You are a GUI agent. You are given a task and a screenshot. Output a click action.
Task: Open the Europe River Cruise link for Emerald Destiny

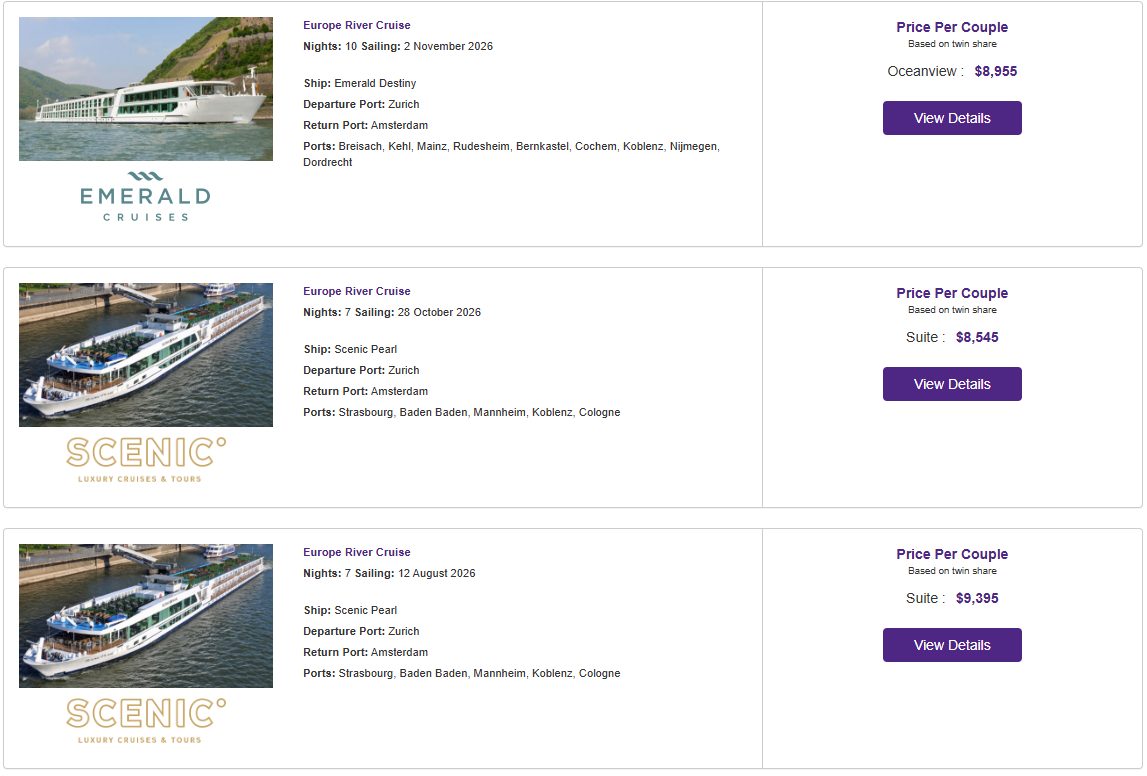(357, 25)
